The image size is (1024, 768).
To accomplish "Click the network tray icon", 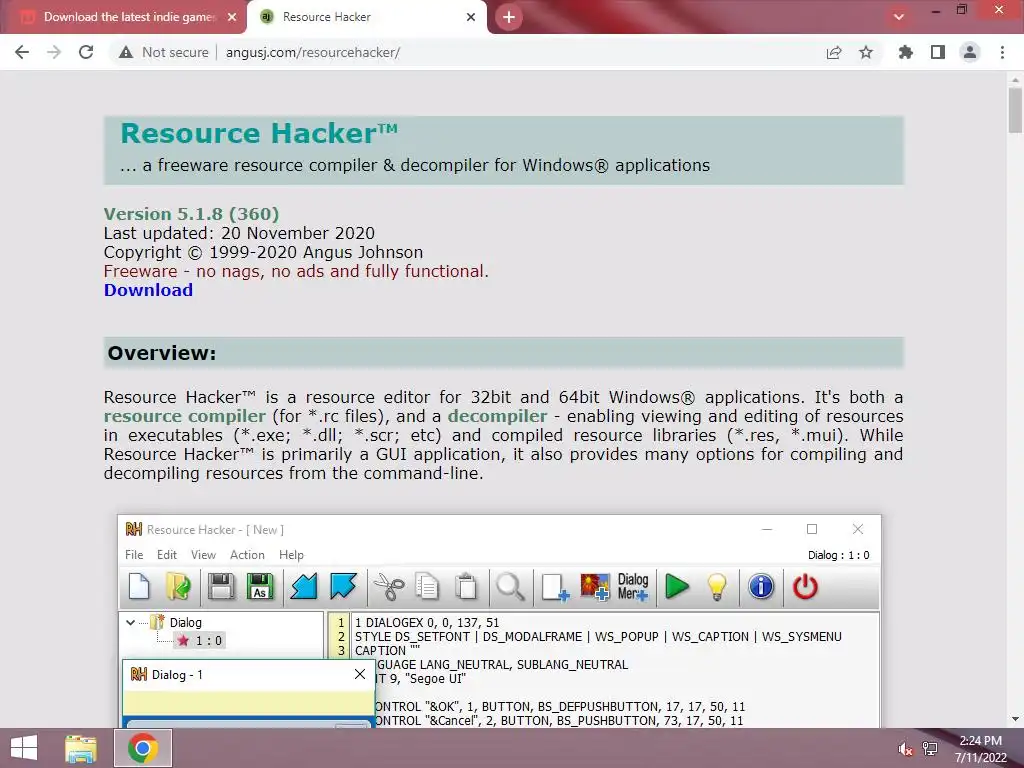I will pos(930,749).
